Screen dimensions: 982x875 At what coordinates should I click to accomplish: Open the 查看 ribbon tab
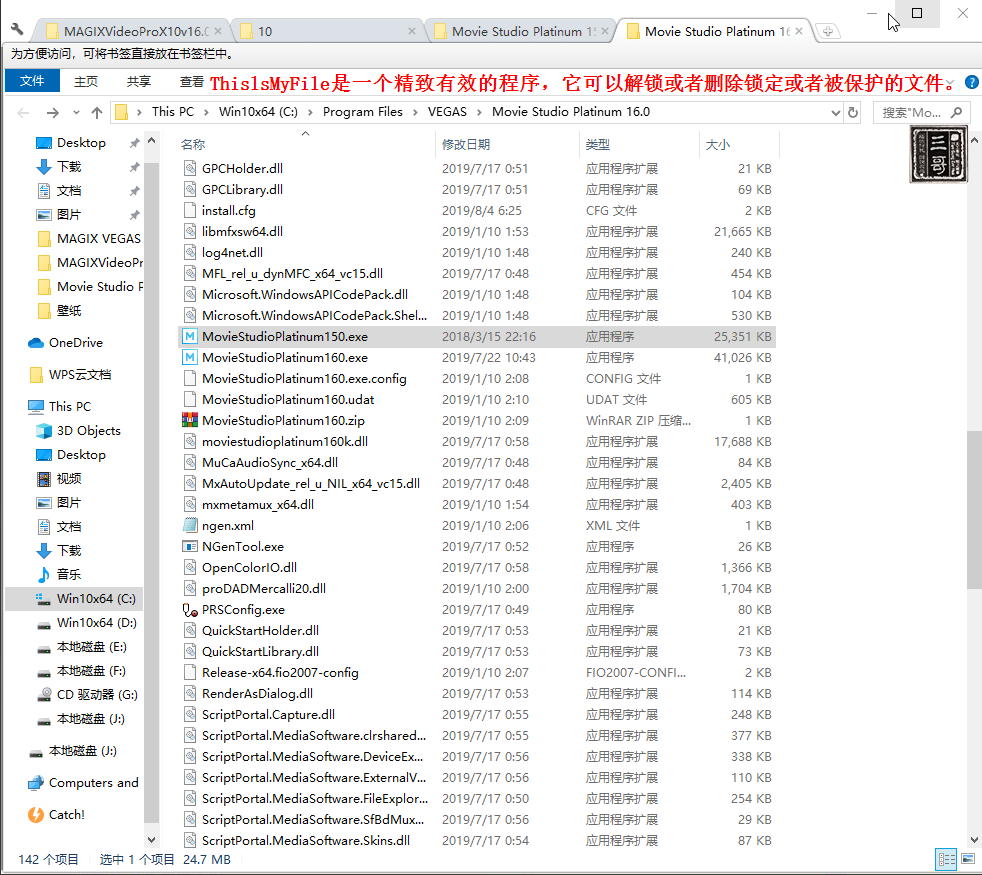tap(191, 81)
